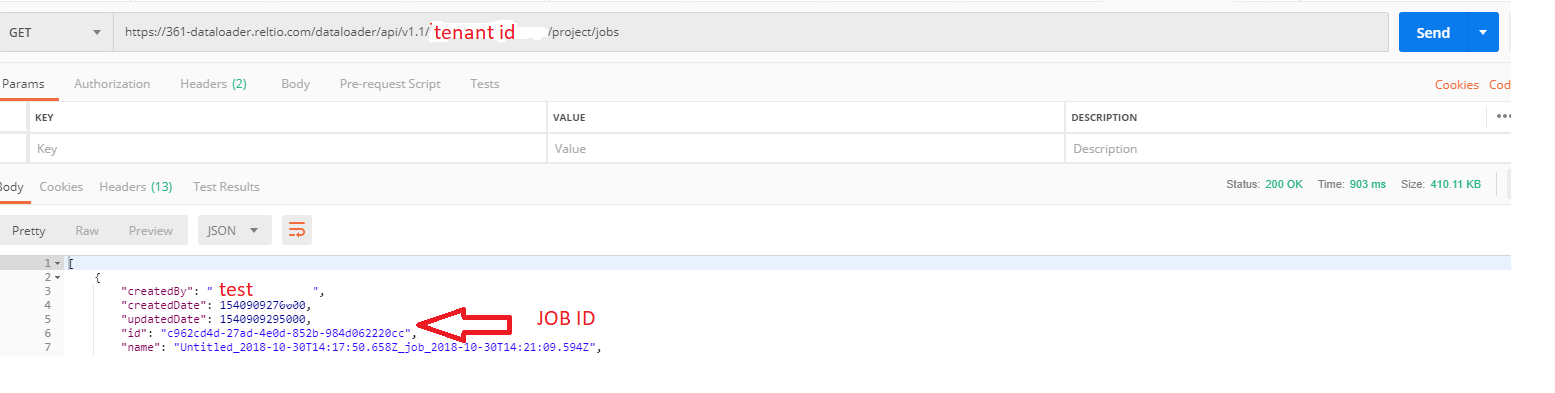Switch to the Tests tab
Viewport: 1555px width, 393px height.
pyautogui.click(x=485, y=84)
